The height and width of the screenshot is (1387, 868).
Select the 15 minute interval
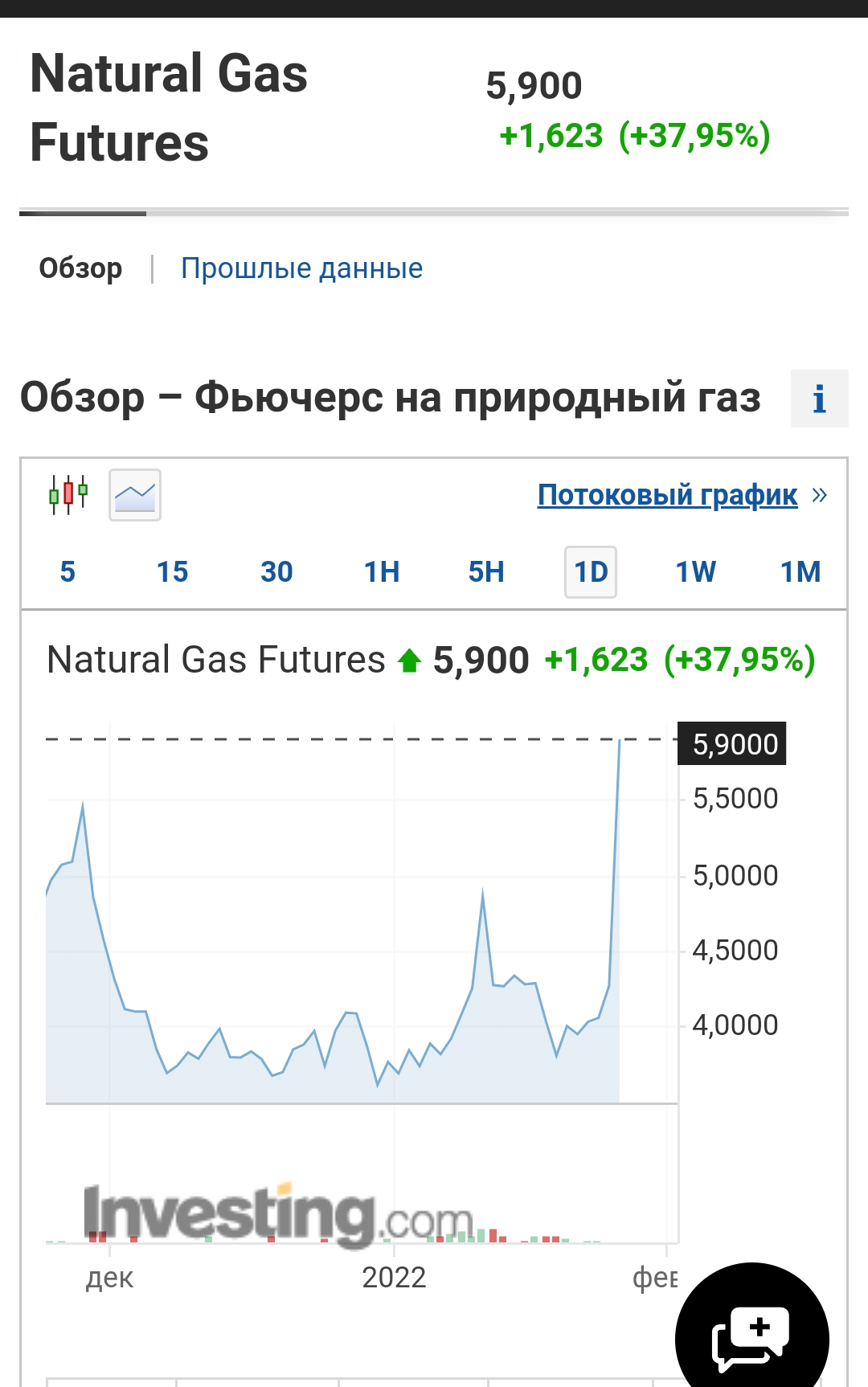tap(172, 572)
